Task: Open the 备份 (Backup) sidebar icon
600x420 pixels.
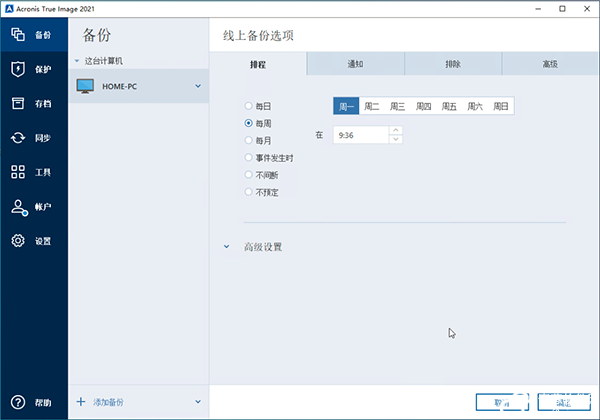Action: [18, 35]
